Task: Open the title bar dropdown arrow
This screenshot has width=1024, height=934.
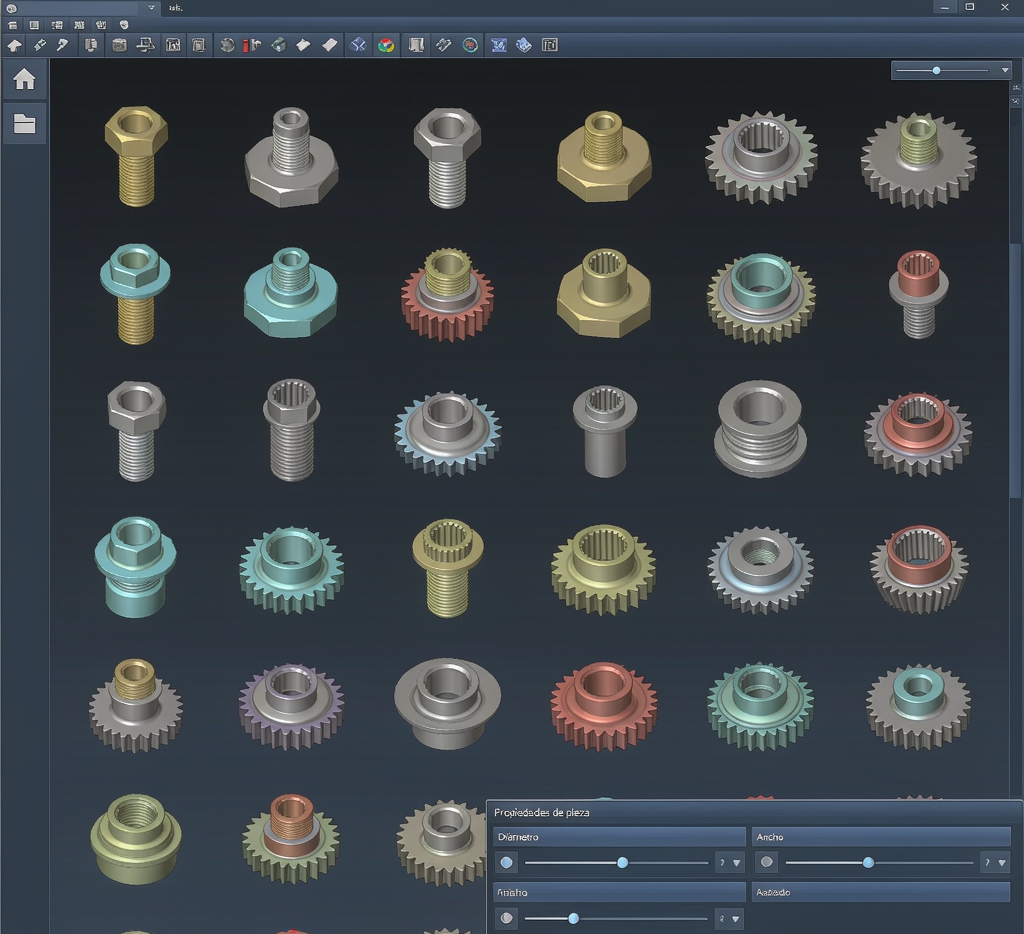Action: [x=151, y=8]
